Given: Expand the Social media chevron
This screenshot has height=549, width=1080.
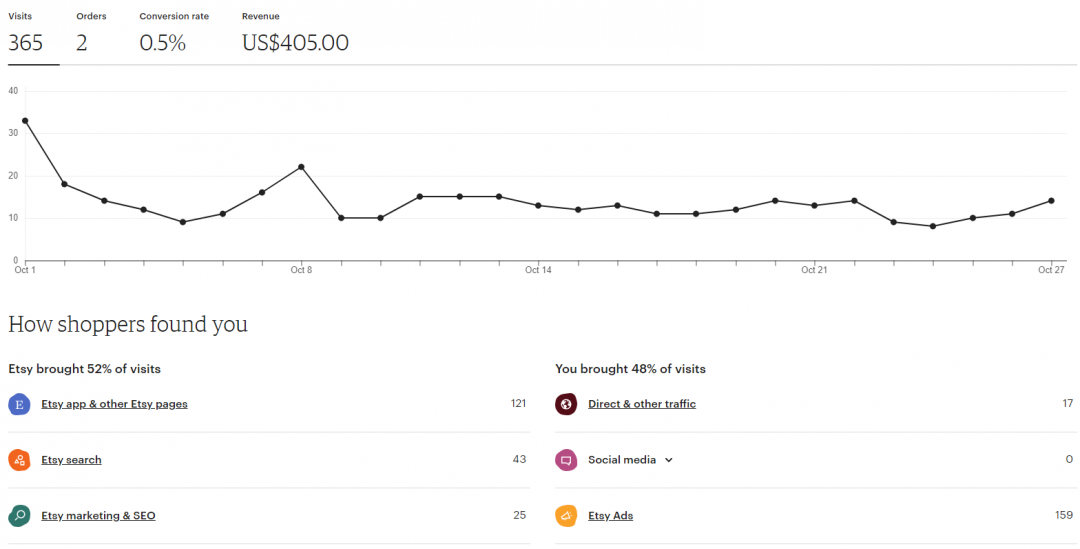Looking at the screenshot, I should click(x=669, y=460).
